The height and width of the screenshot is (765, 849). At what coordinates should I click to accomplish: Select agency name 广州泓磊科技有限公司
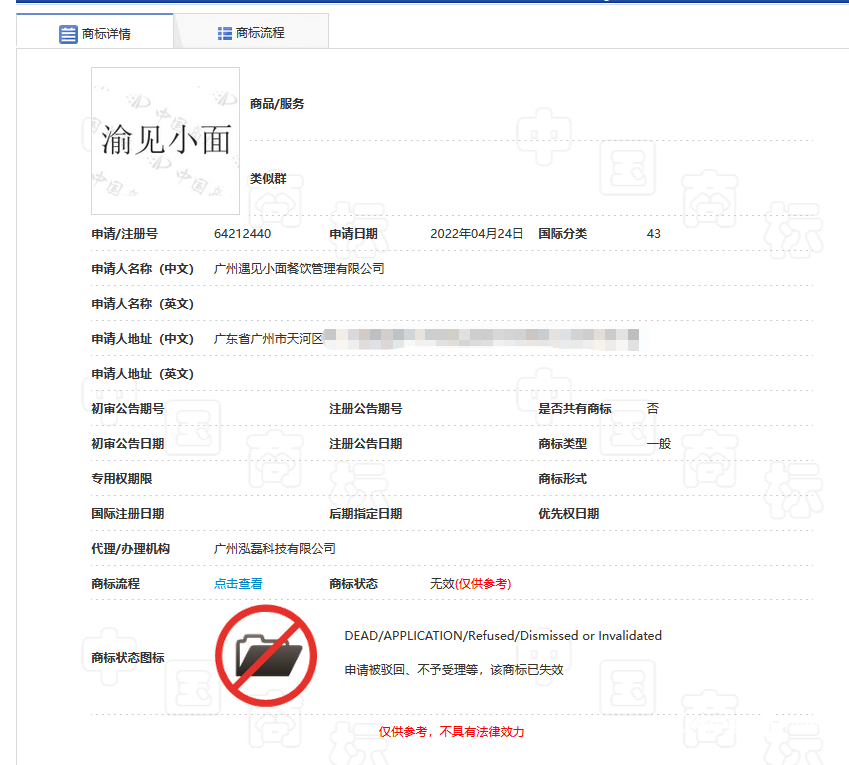click(x=275, y=549)
